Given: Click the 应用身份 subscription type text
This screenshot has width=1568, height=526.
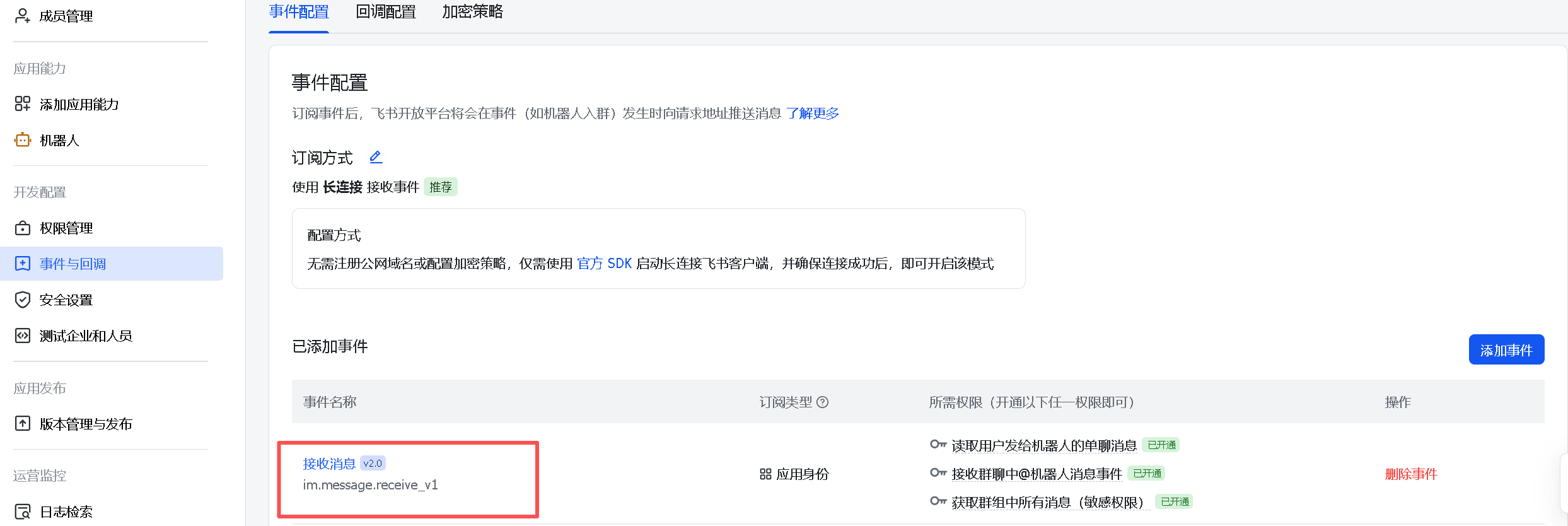Looking at the screenshot, I should pyautogui.click(x=803, y=474).
